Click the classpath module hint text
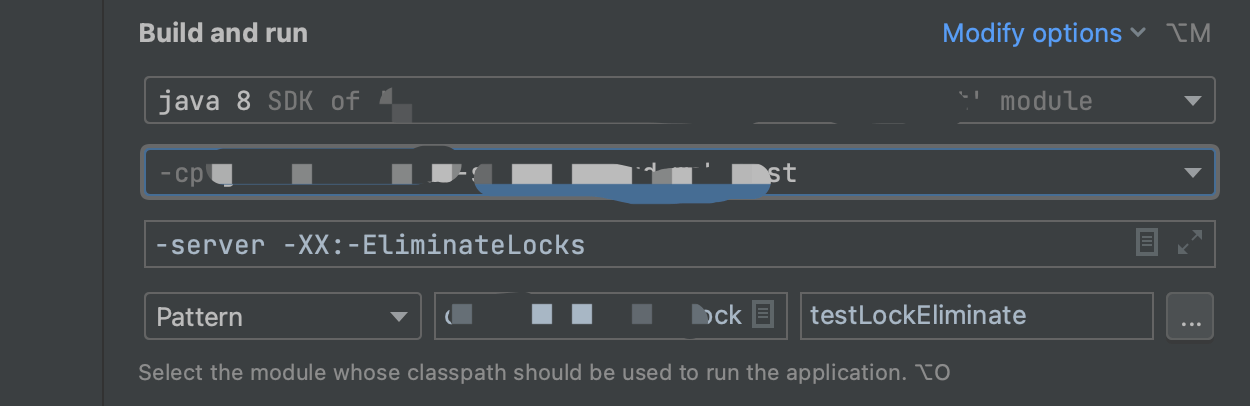This screenshot has width=1250, height=406. coord(520,373)
